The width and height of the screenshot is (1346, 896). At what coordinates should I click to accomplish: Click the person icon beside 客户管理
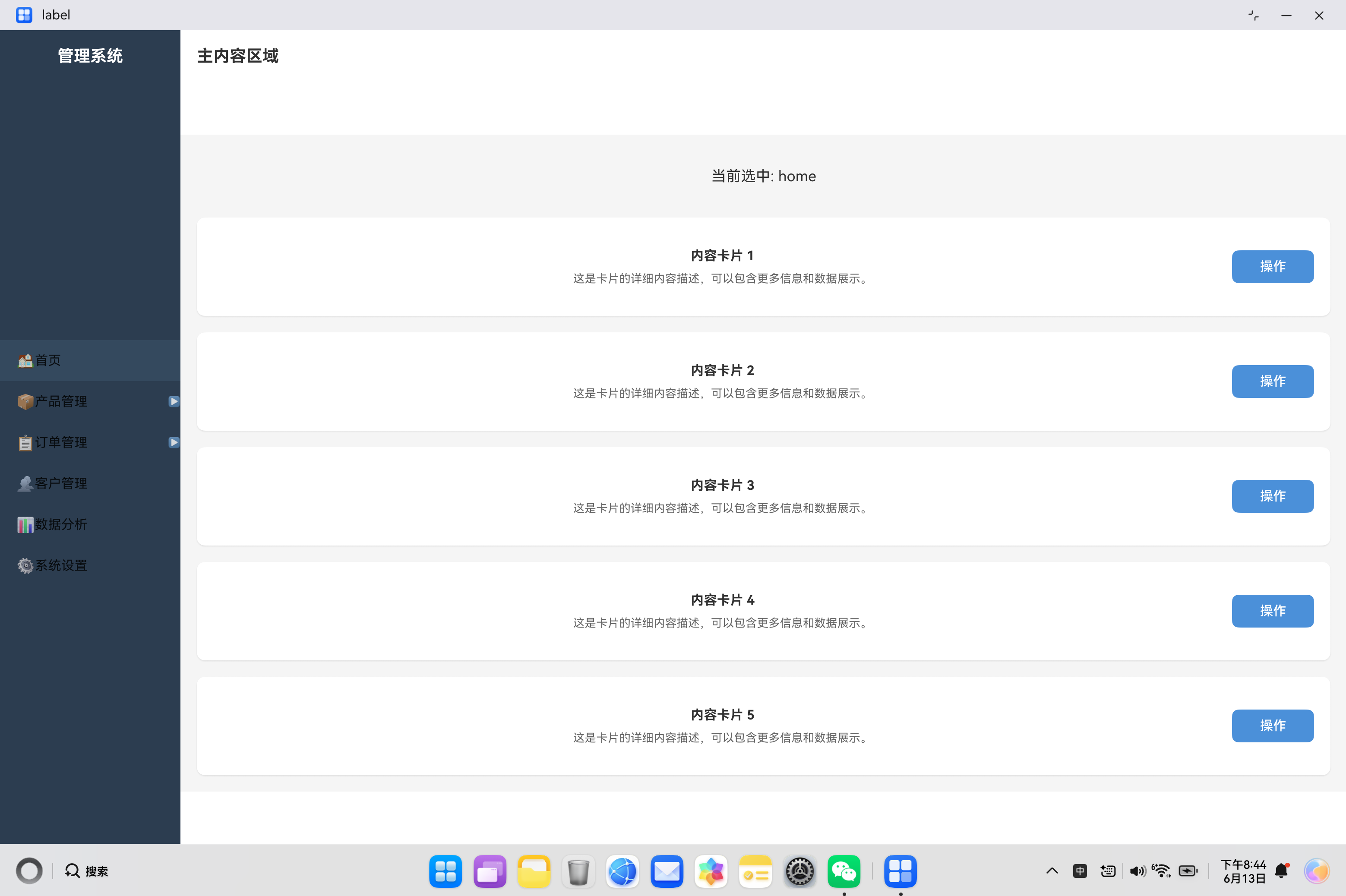tap(25, 484)
